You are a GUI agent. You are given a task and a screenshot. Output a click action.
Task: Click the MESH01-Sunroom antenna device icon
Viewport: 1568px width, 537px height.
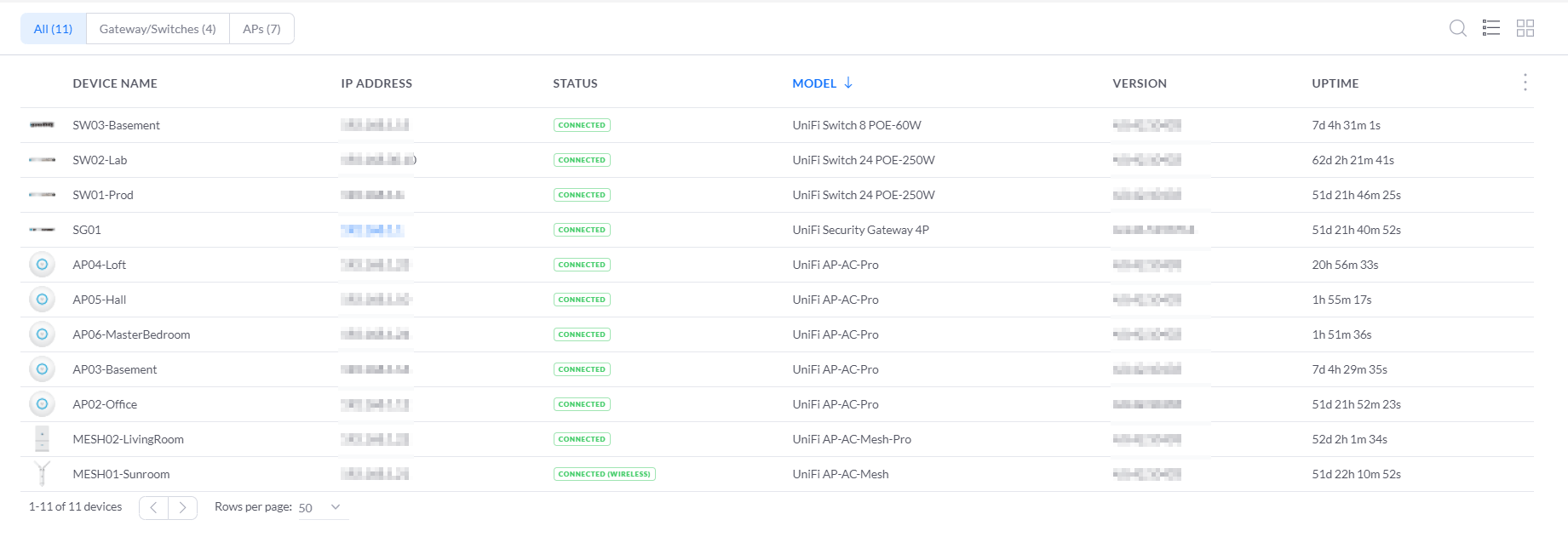(42, 473)
